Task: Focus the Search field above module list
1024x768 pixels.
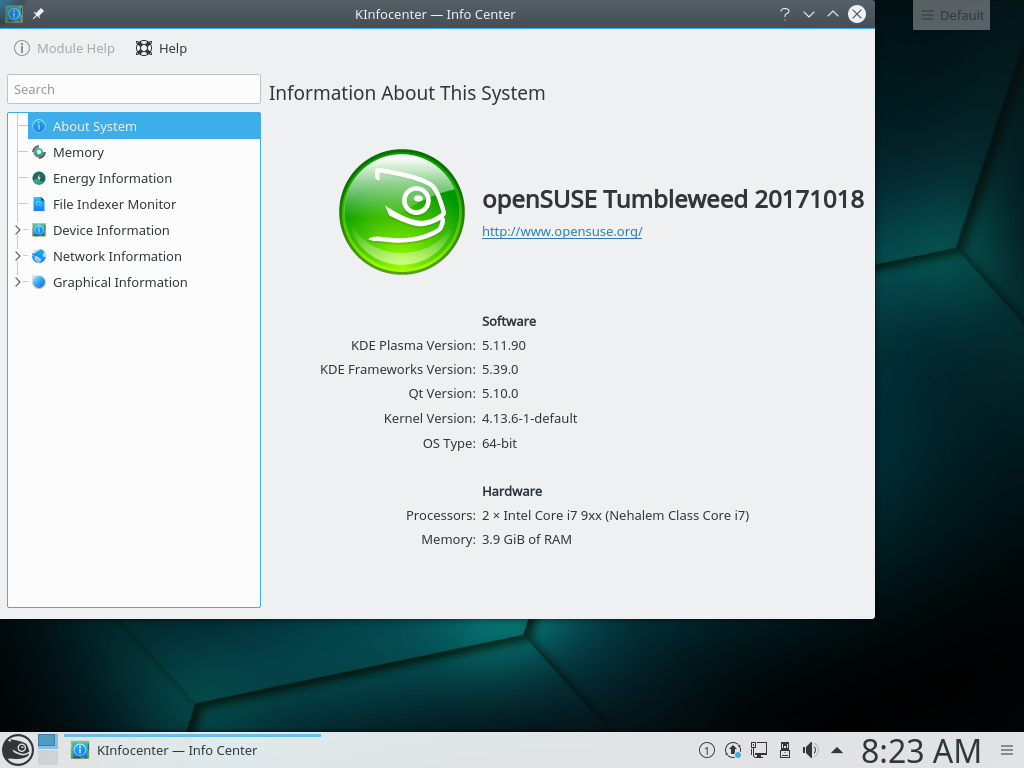Action: [x=134, y=89]
